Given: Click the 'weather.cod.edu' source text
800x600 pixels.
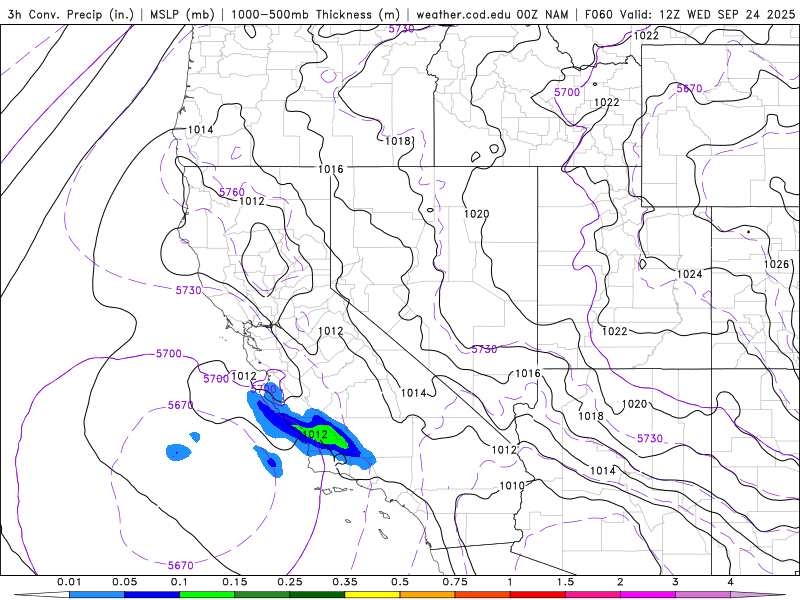Looking at the screenshot, I should coord(463,14).
